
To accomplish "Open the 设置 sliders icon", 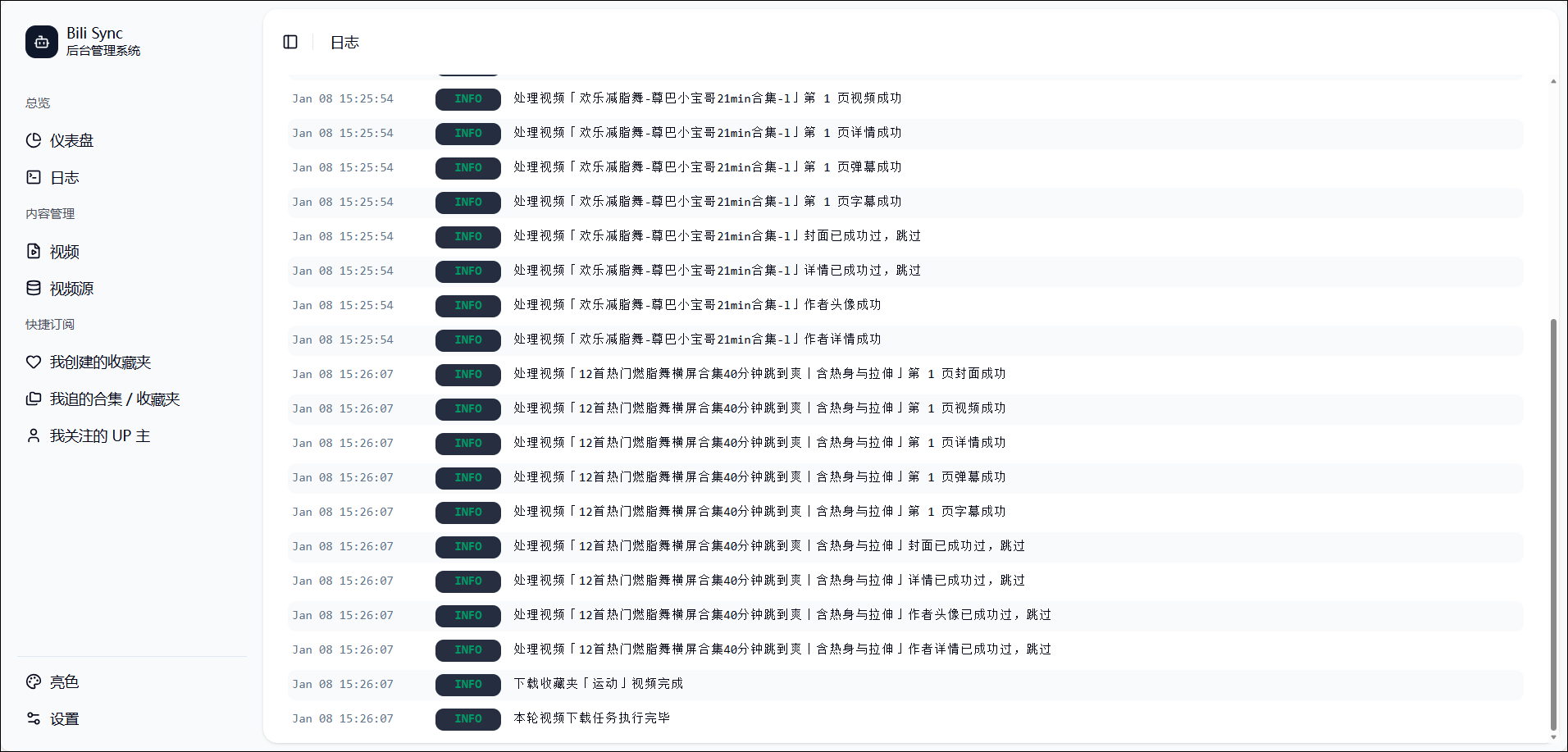I will point(34,718).
